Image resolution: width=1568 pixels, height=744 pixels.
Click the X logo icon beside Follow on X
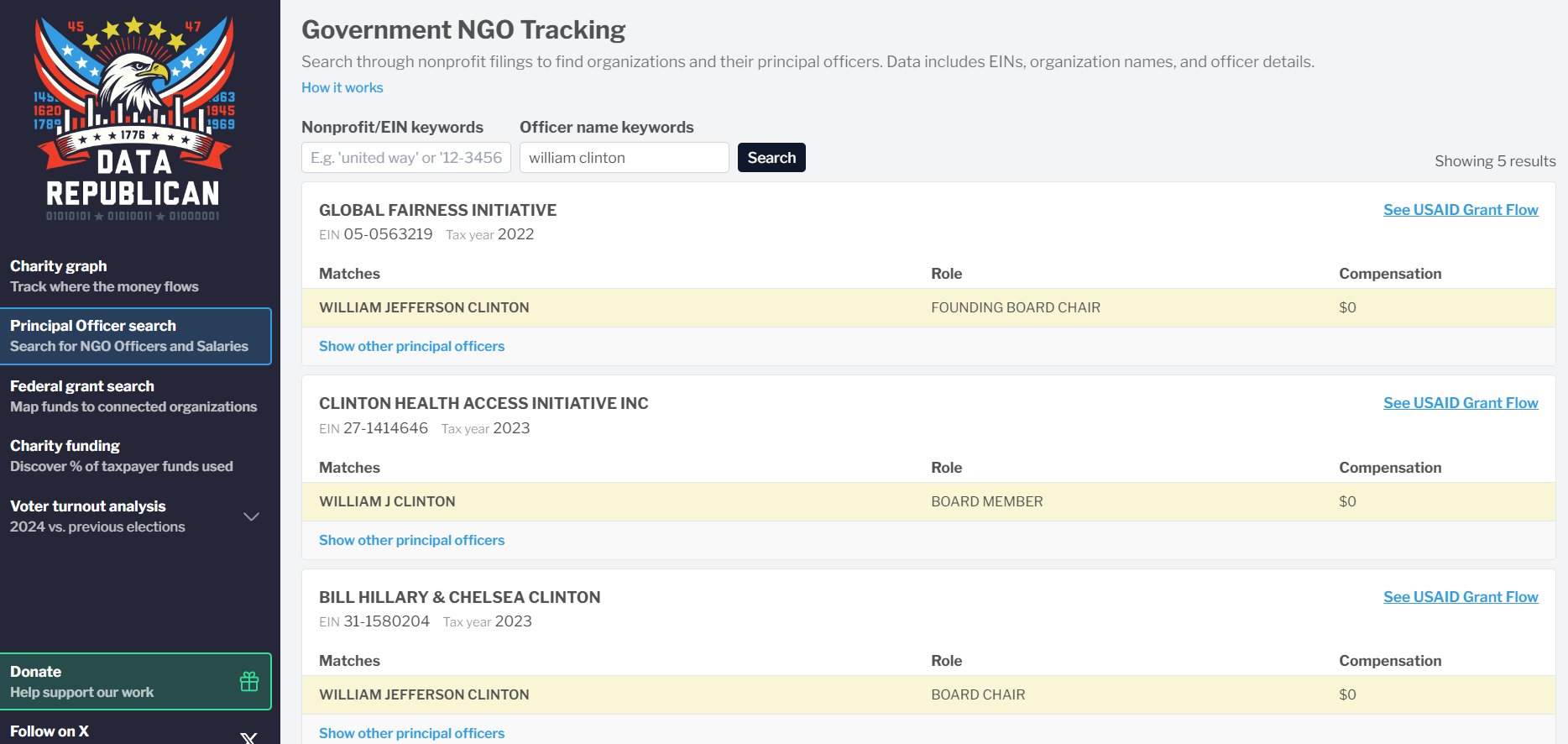click(x=248, y=738)
